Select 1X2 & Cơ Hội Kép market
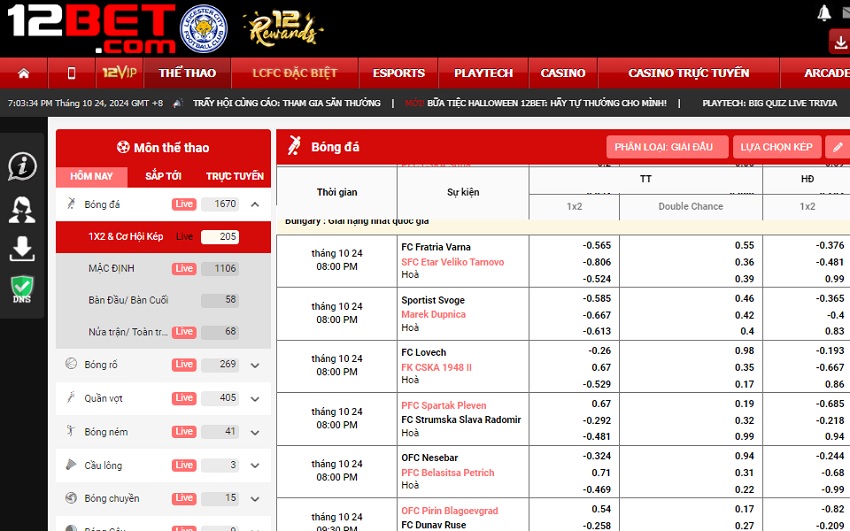Viewport: 850px width, 531px height. [163, 237]
